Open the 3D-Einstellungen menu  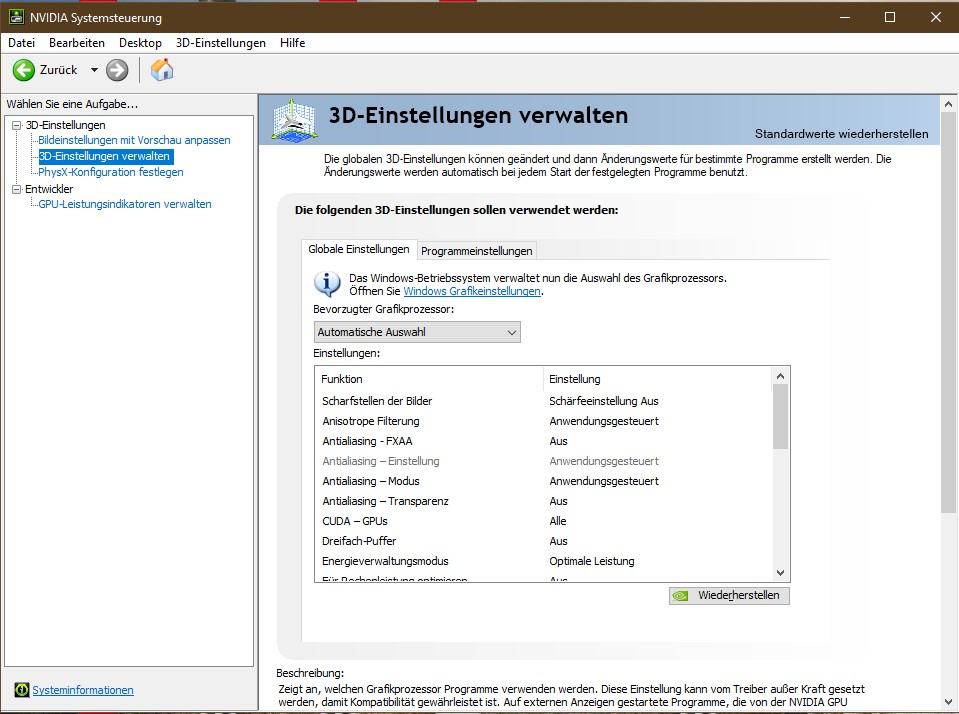pos(221,43)
